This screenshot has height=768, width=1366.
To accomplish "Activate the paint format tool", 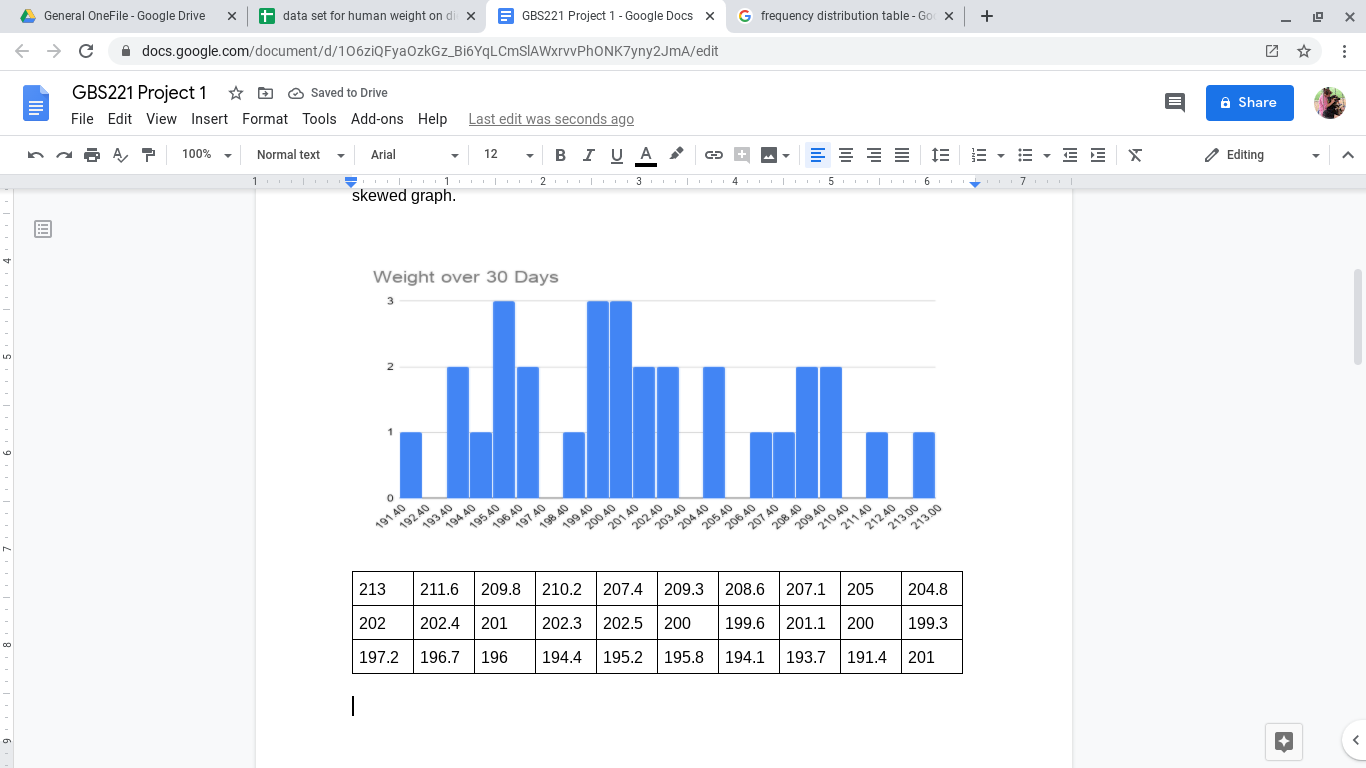I will pos(148,155).
